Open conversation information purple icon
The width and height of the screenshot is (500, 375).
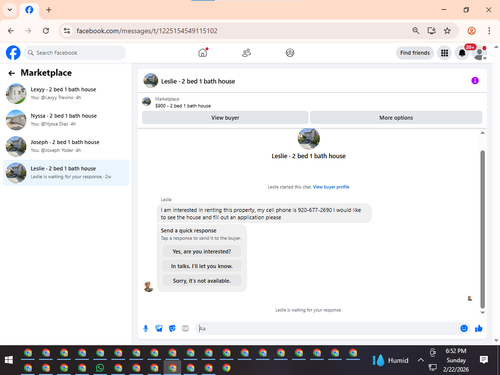475,81
